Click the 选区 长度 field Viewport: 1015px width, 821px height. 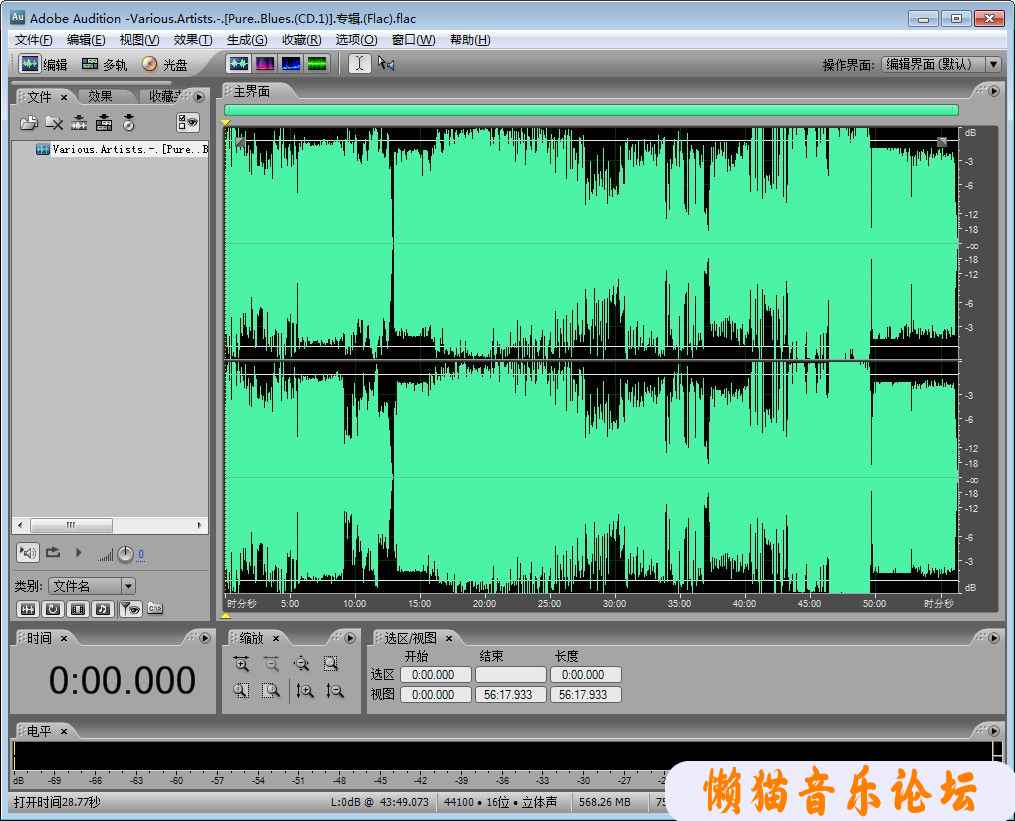[586, 675]
